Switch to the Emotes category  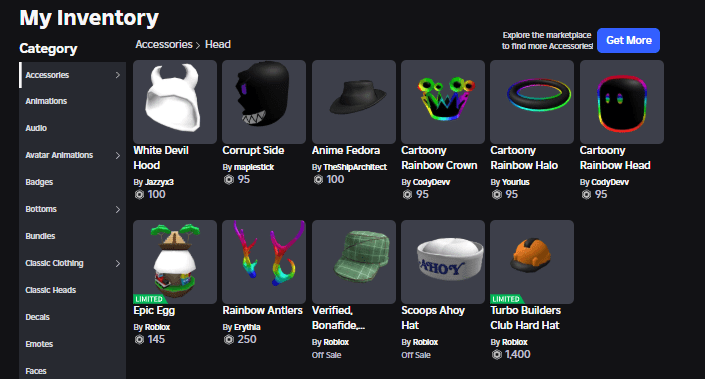[x=39, y=344]
